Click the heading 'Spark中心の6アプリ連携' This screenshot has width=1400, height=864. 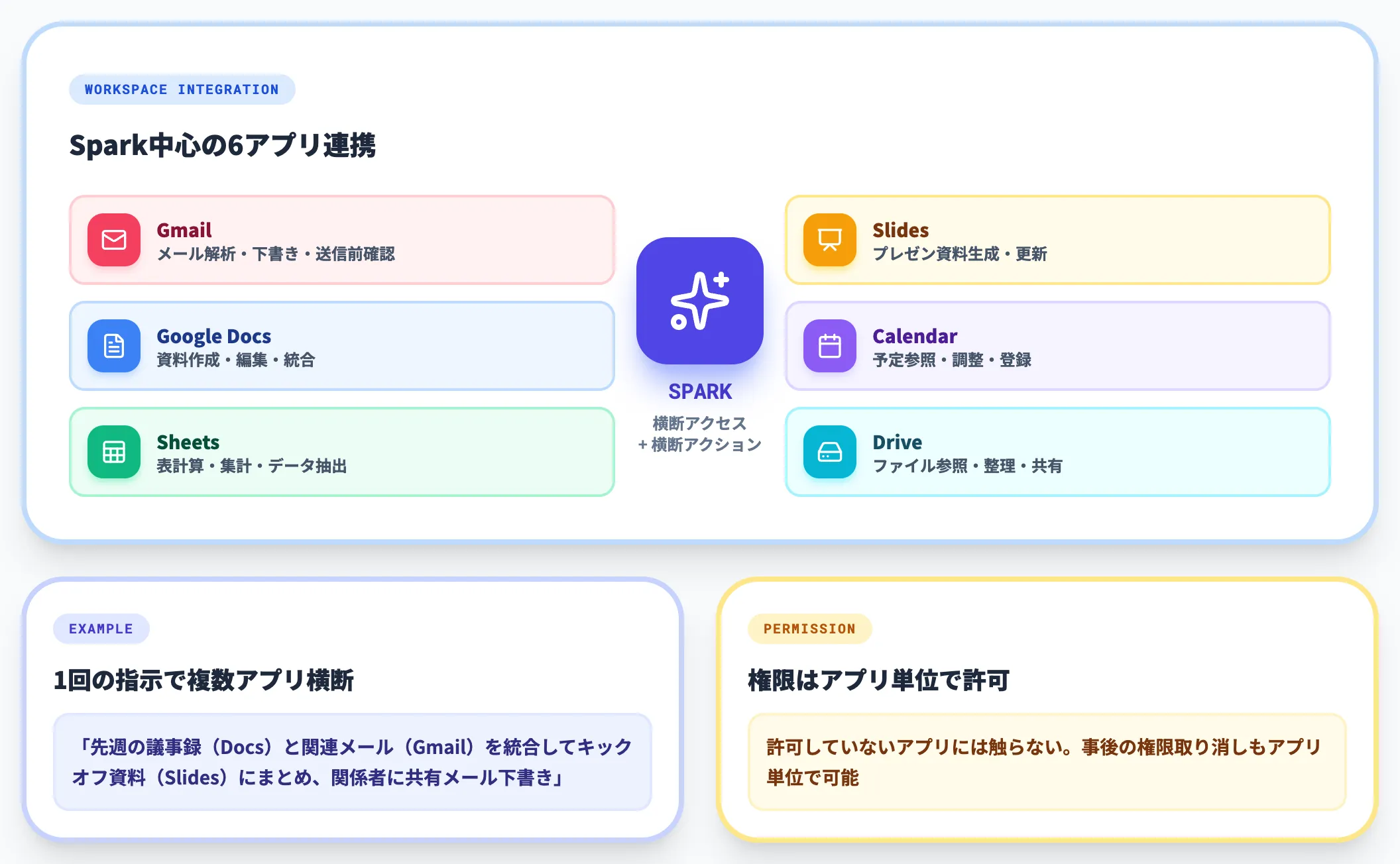point(223,145)
